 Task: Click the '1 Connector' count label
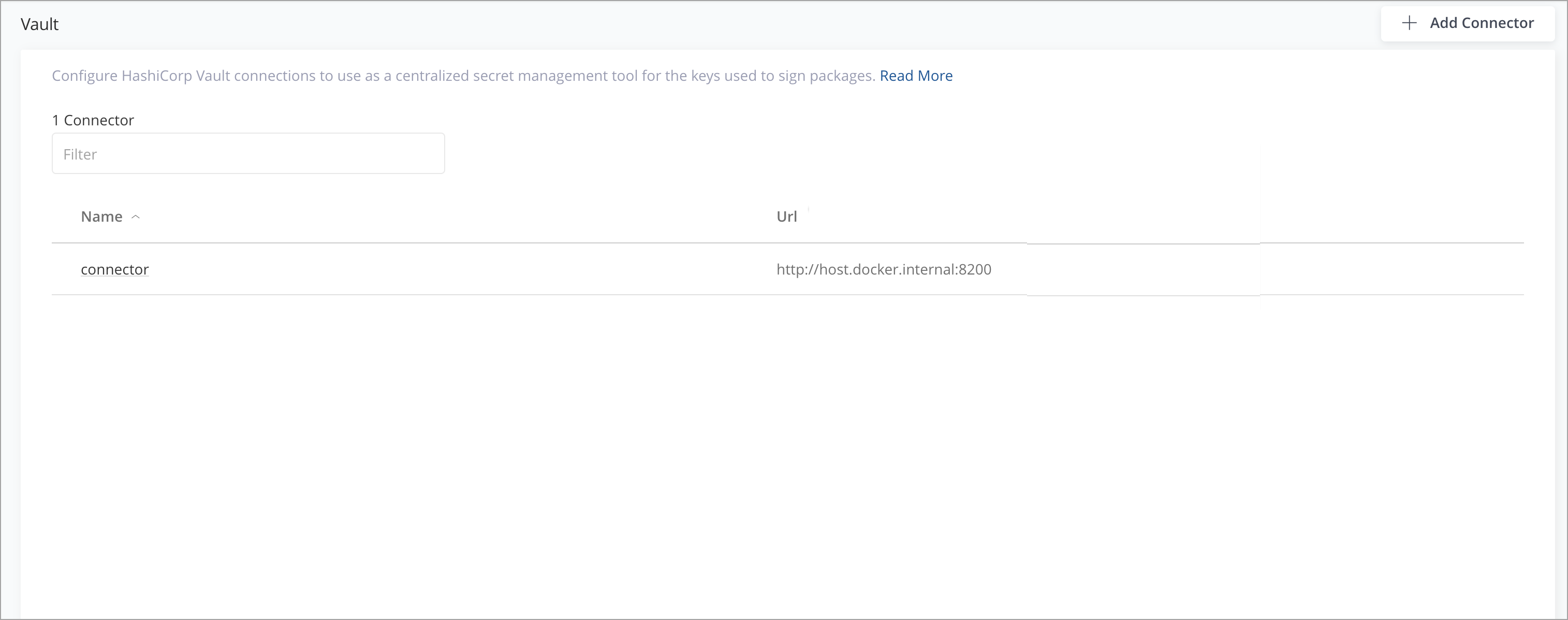click(93, 120)
